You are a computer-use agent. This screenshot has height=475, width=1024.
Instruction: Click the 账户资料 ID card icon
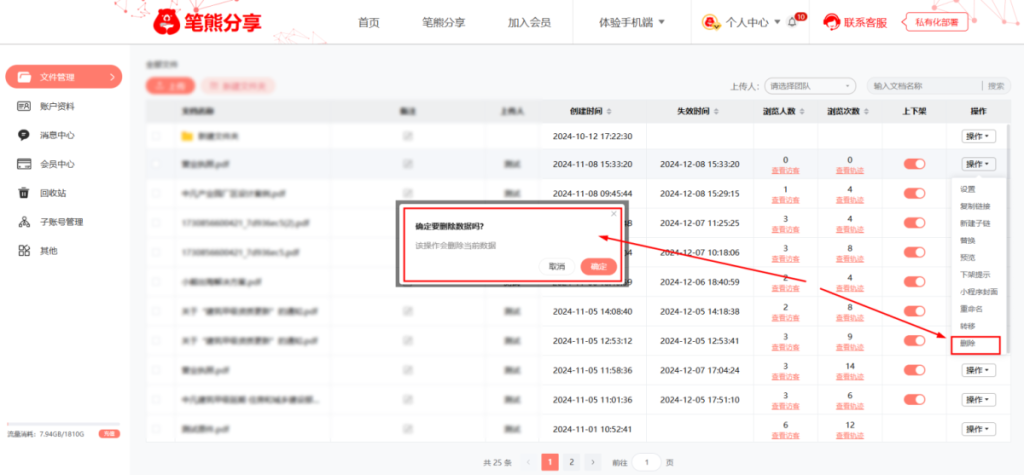click(x=24, y=106)
